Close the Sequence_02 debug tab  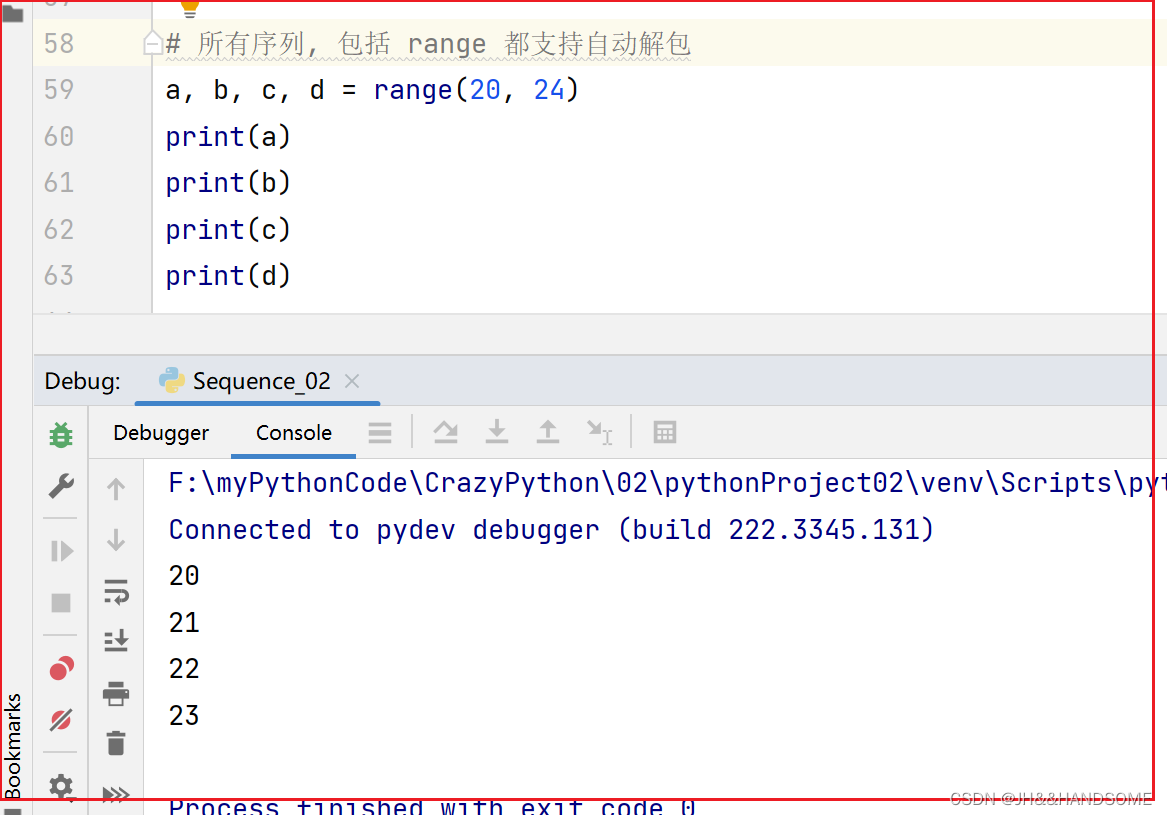pyautogui.click(x=352, y=381)
